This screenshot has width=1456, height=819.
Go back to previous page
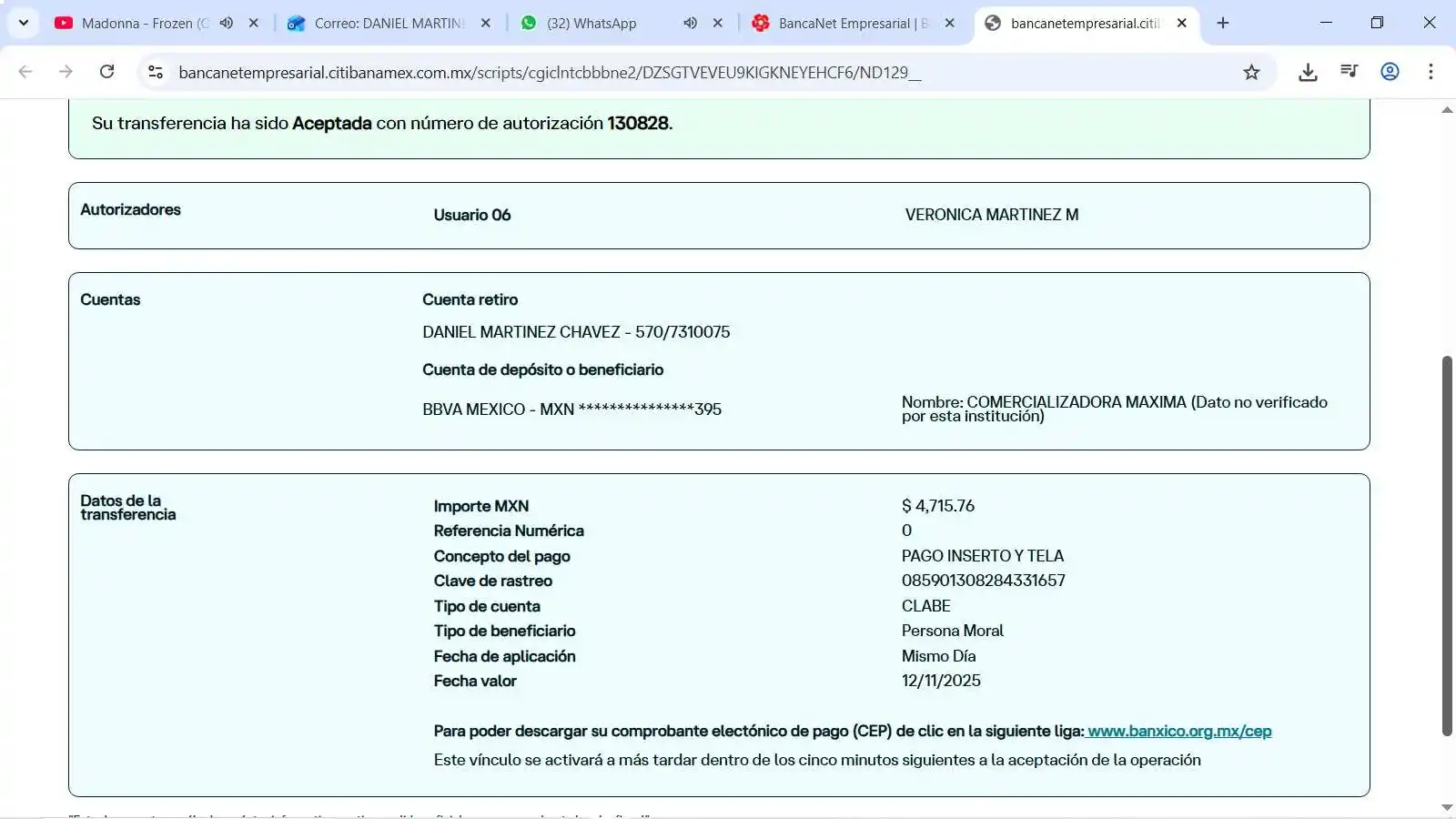coord(25,72)
